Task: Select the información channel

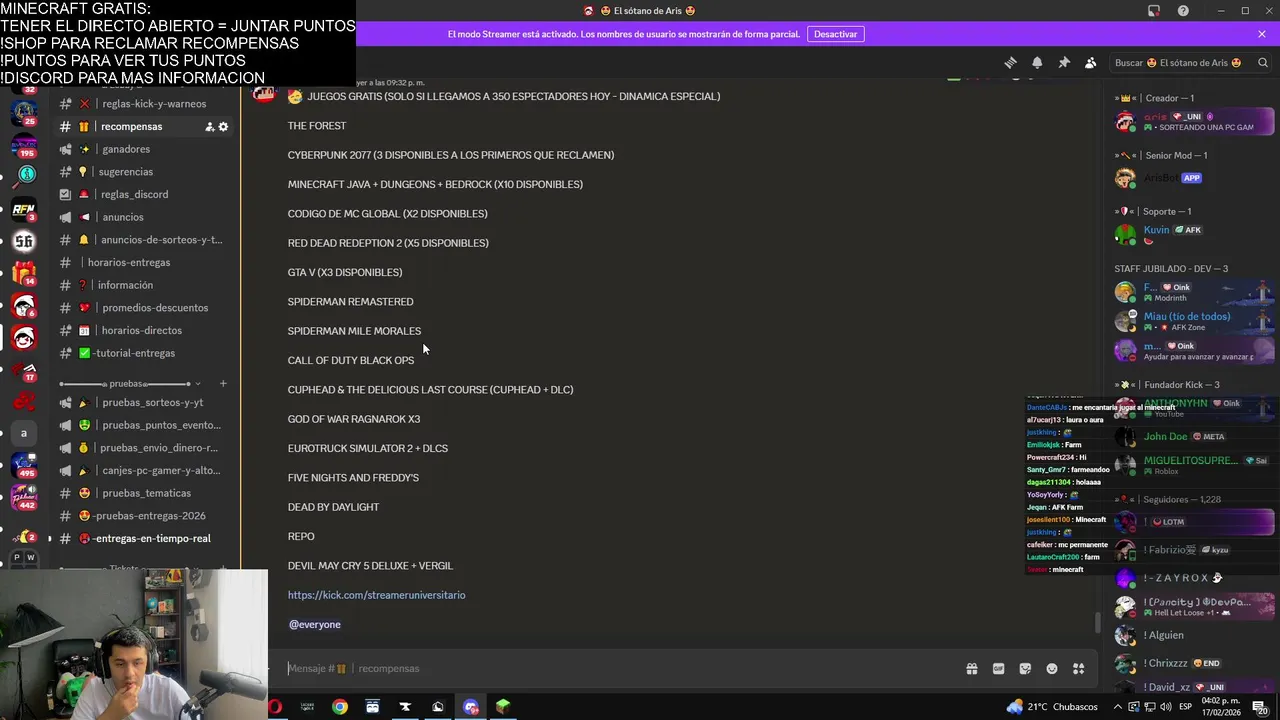Action: point(144,285)
